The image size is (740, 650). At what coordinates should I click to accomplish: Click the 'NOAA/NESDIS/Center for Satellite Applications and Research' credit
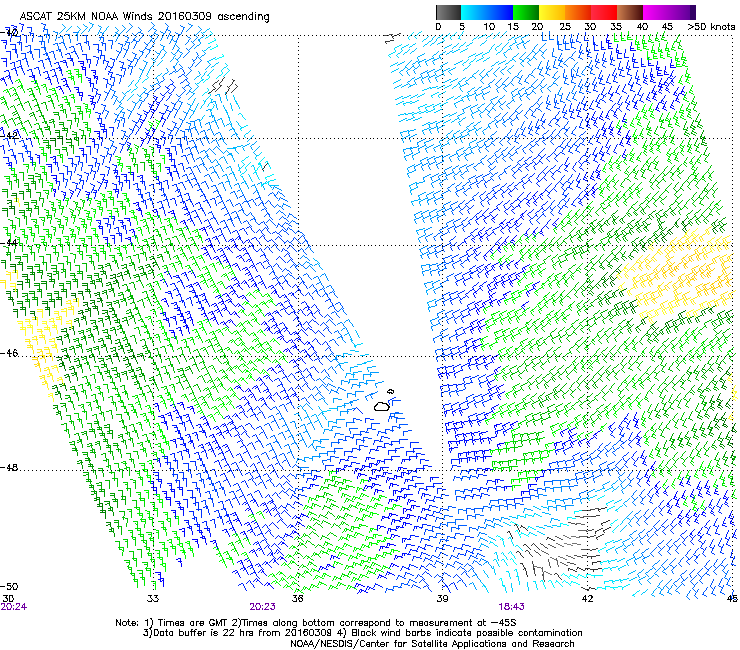click(x=432, y=644)
